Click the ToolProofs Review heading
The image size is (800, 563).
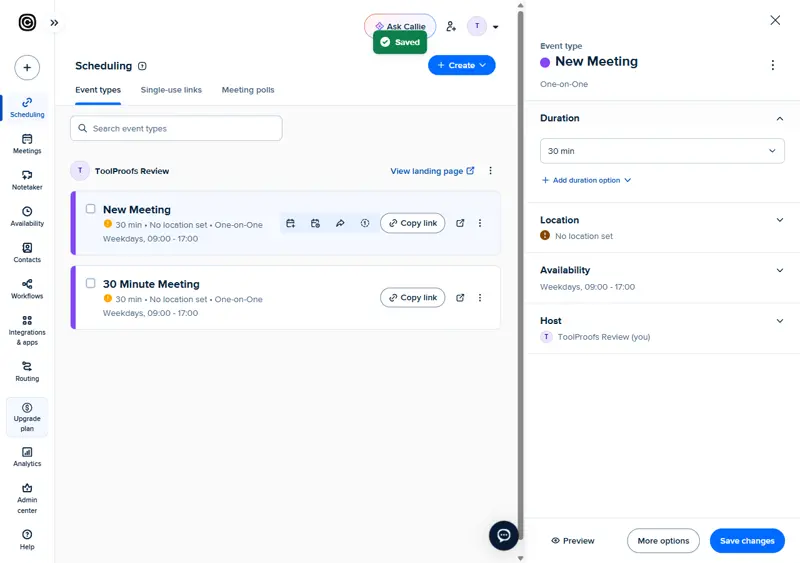click(132, 171)
